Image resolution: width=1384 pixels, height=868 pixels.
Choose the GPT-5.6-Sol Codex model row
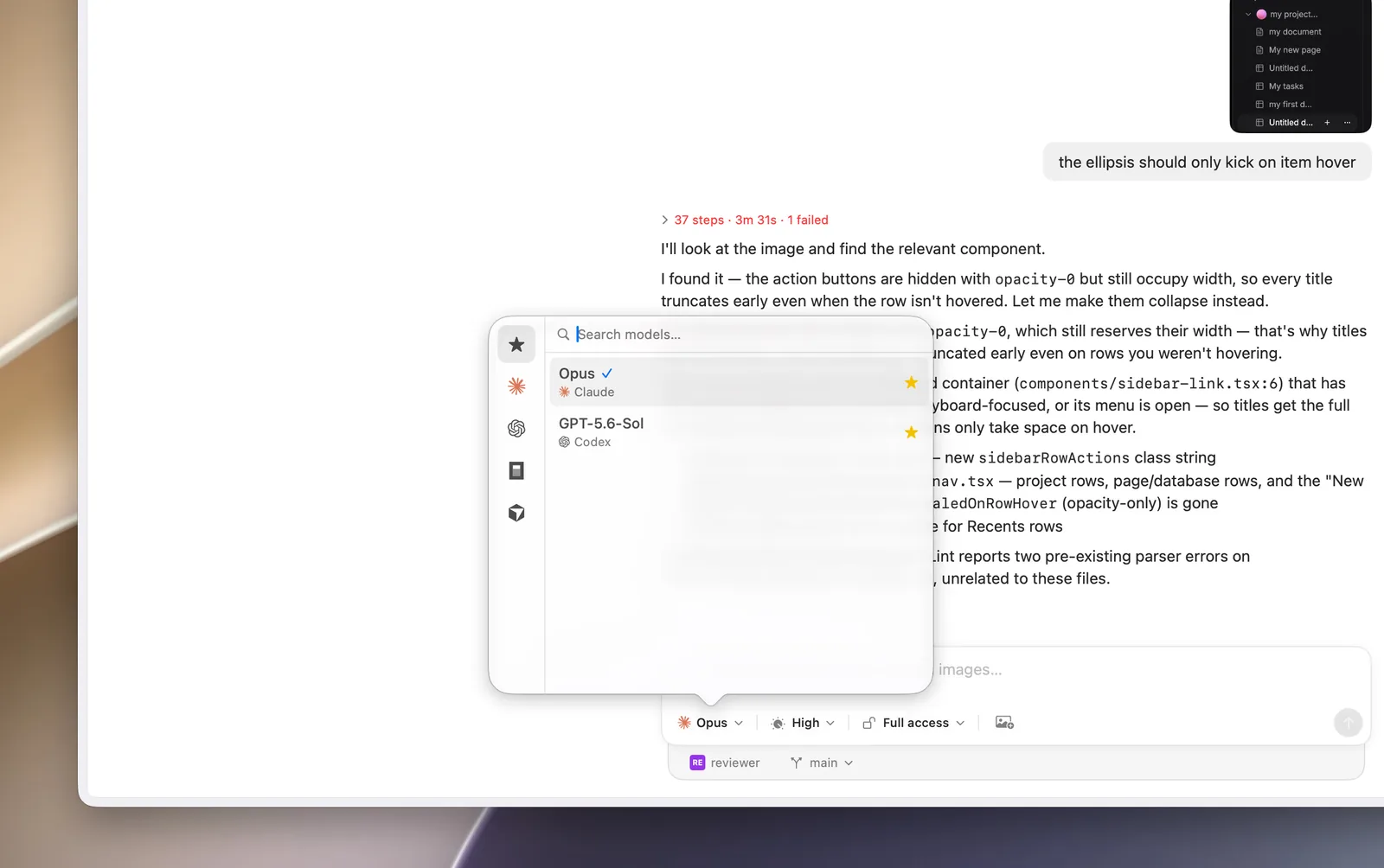pos(739,432)
